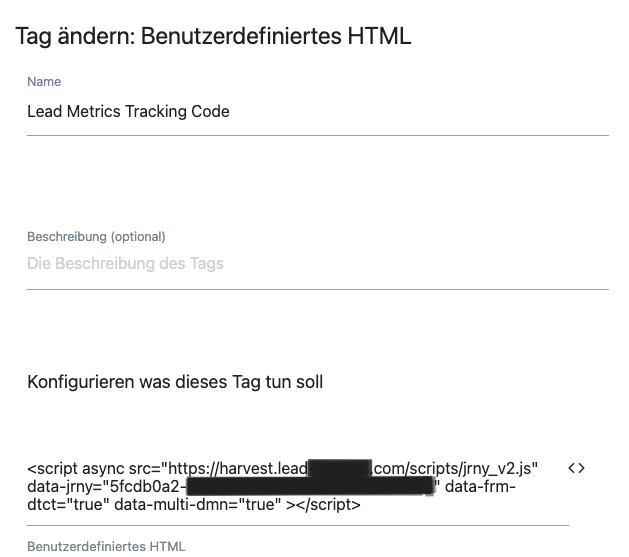The width and height of the screenshot is (629, 557).
Task: Click 'https://harvest.lead' in the script source
Action: (x=238, y=468)
